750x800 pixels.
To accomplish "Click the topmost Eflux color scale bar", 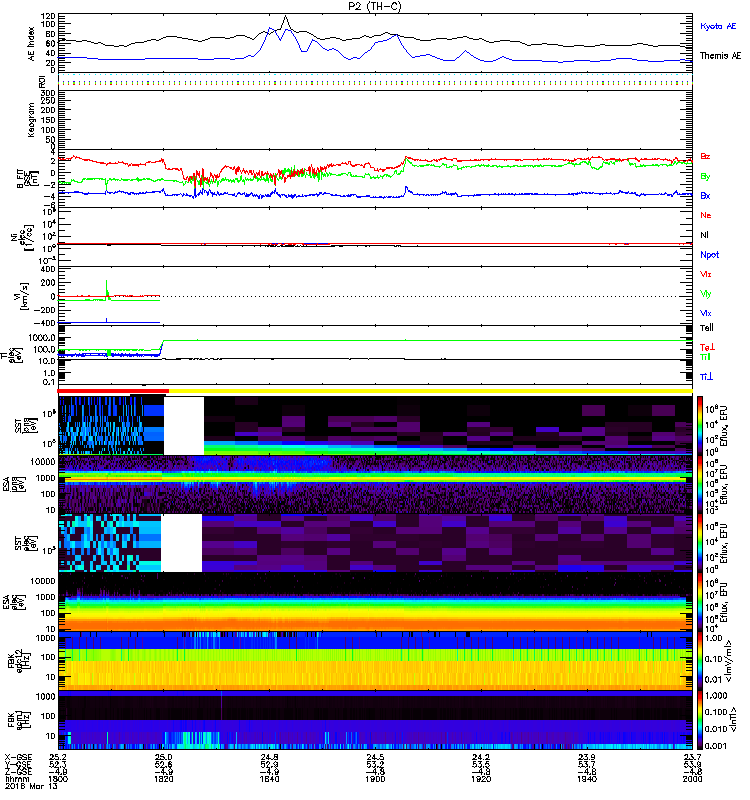I will click(x=699, y=425).
